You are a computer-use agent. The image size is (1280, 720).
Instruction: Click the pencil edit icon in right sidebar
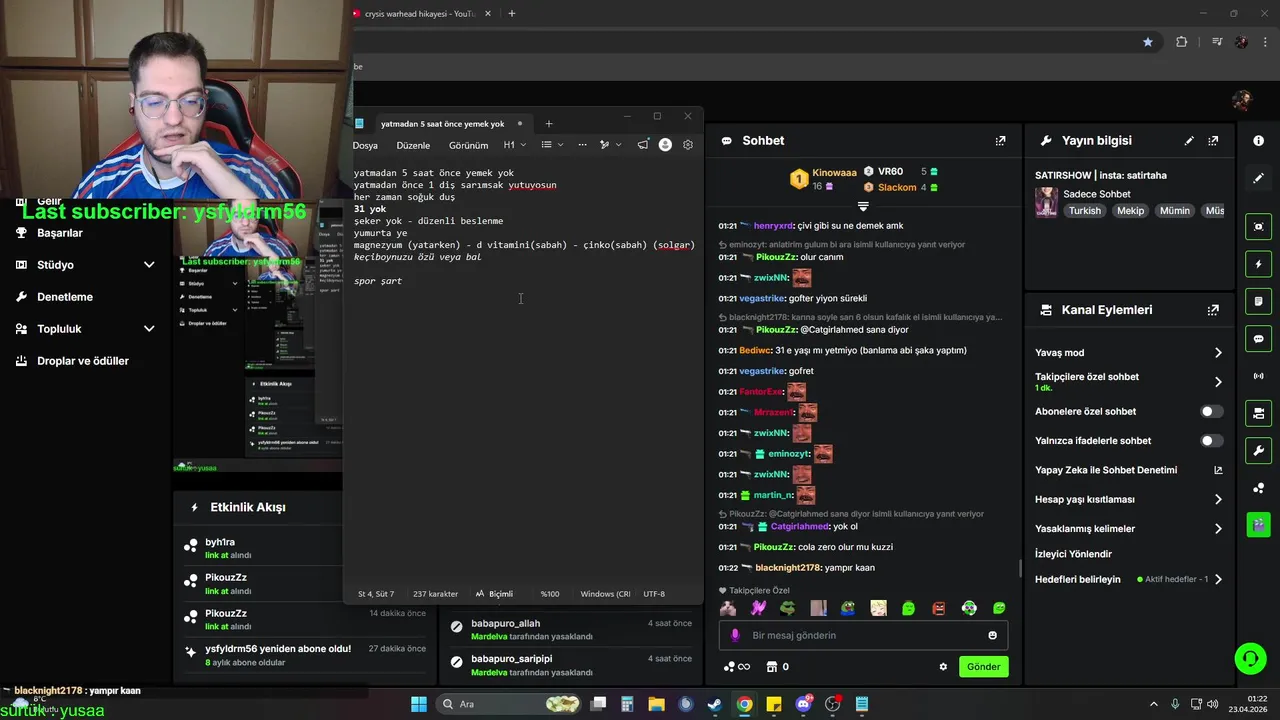[1258, 178]
